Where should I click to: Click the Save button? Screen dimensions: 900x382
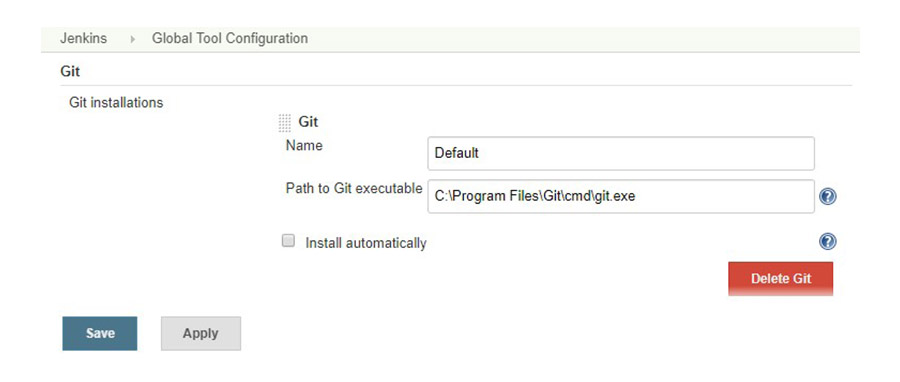(100, 333)
